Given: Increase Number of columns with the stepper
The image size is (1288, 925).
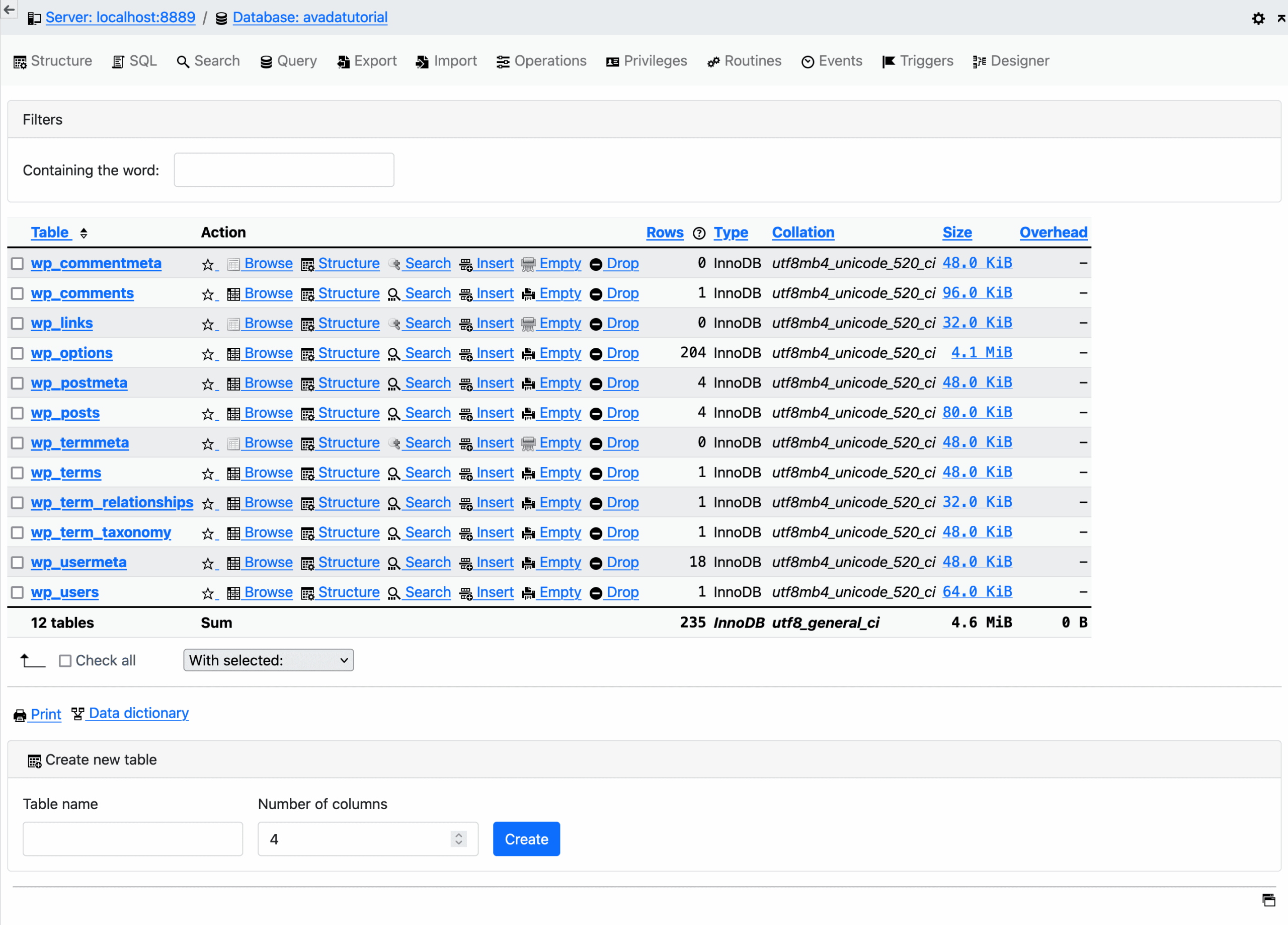Looking at the screenshot, I should pos(458,834).
